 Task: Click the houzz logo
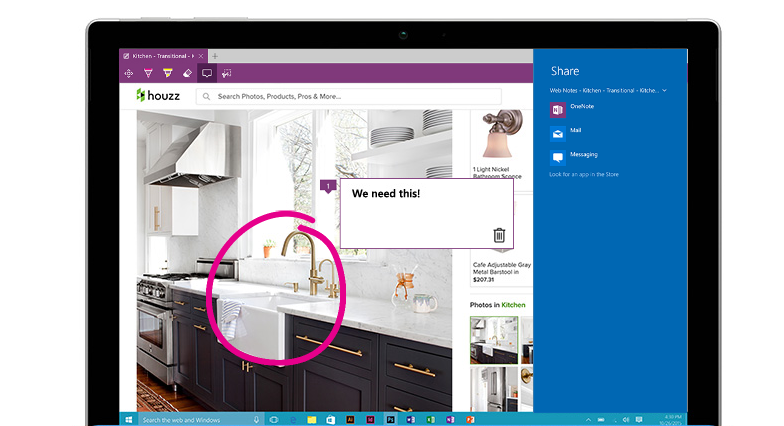click(158, 95)
